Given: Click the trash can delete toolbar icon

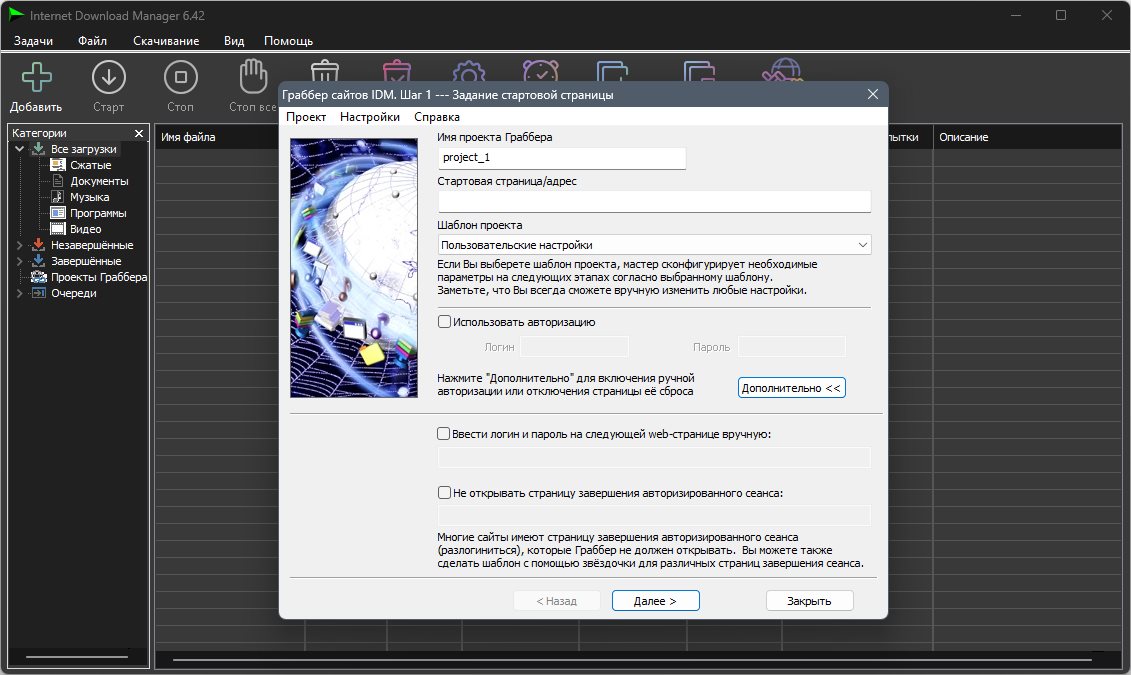Looking at the screenshot, I should [x=325, y=71].
